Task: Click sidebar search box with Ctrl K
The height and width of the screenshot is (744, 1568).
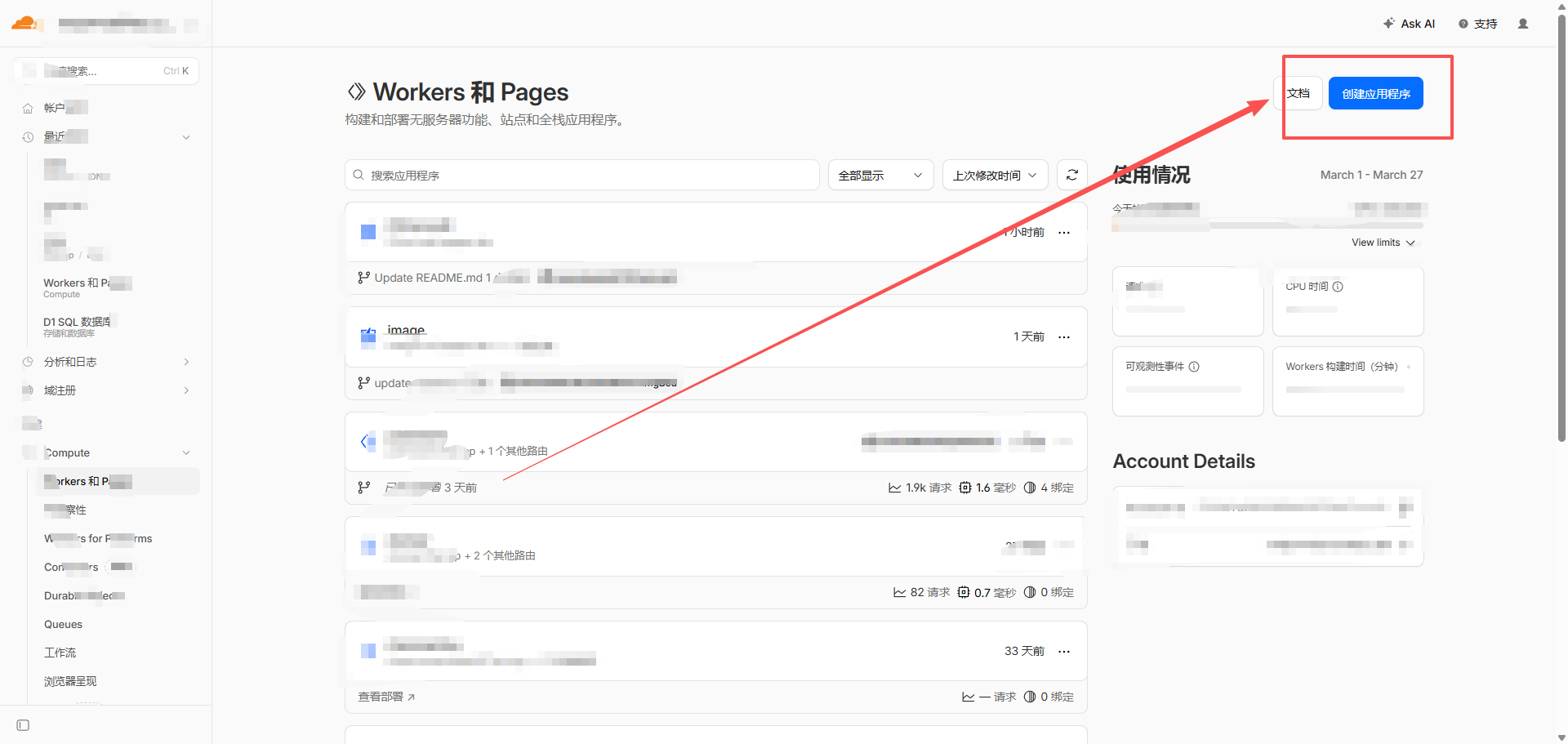Action: [106, 71]
